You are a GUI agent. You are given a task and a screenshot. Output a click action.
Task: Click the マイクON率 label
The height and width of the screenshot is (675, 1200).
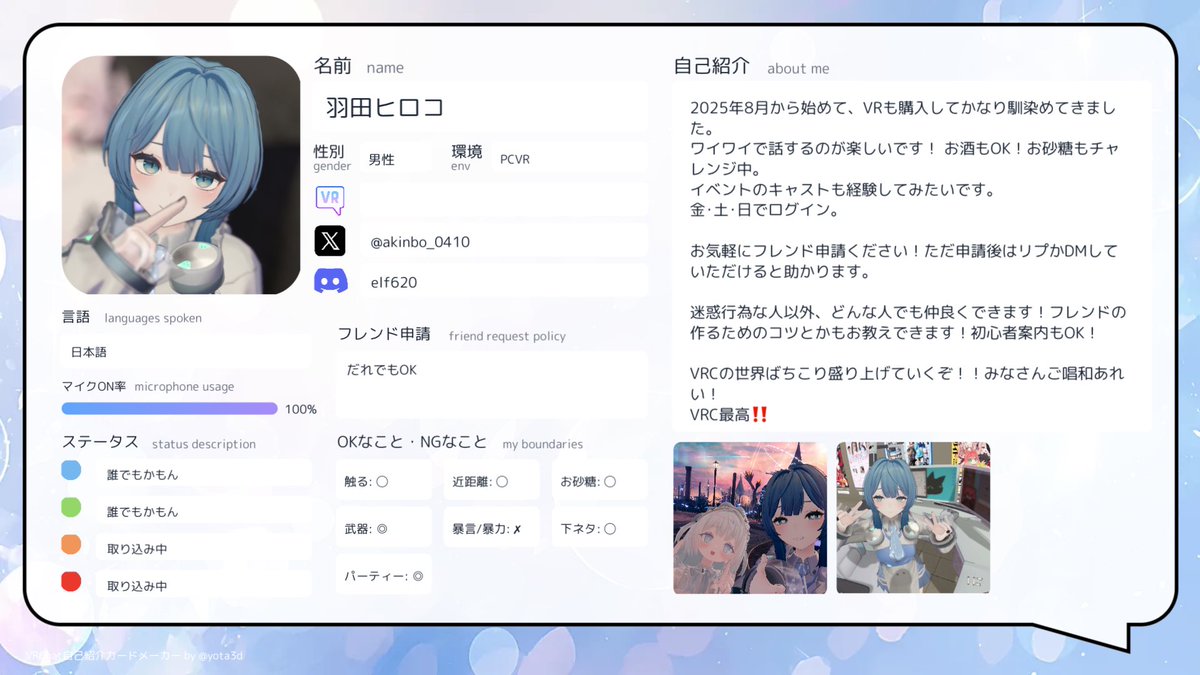coord(94,386)
